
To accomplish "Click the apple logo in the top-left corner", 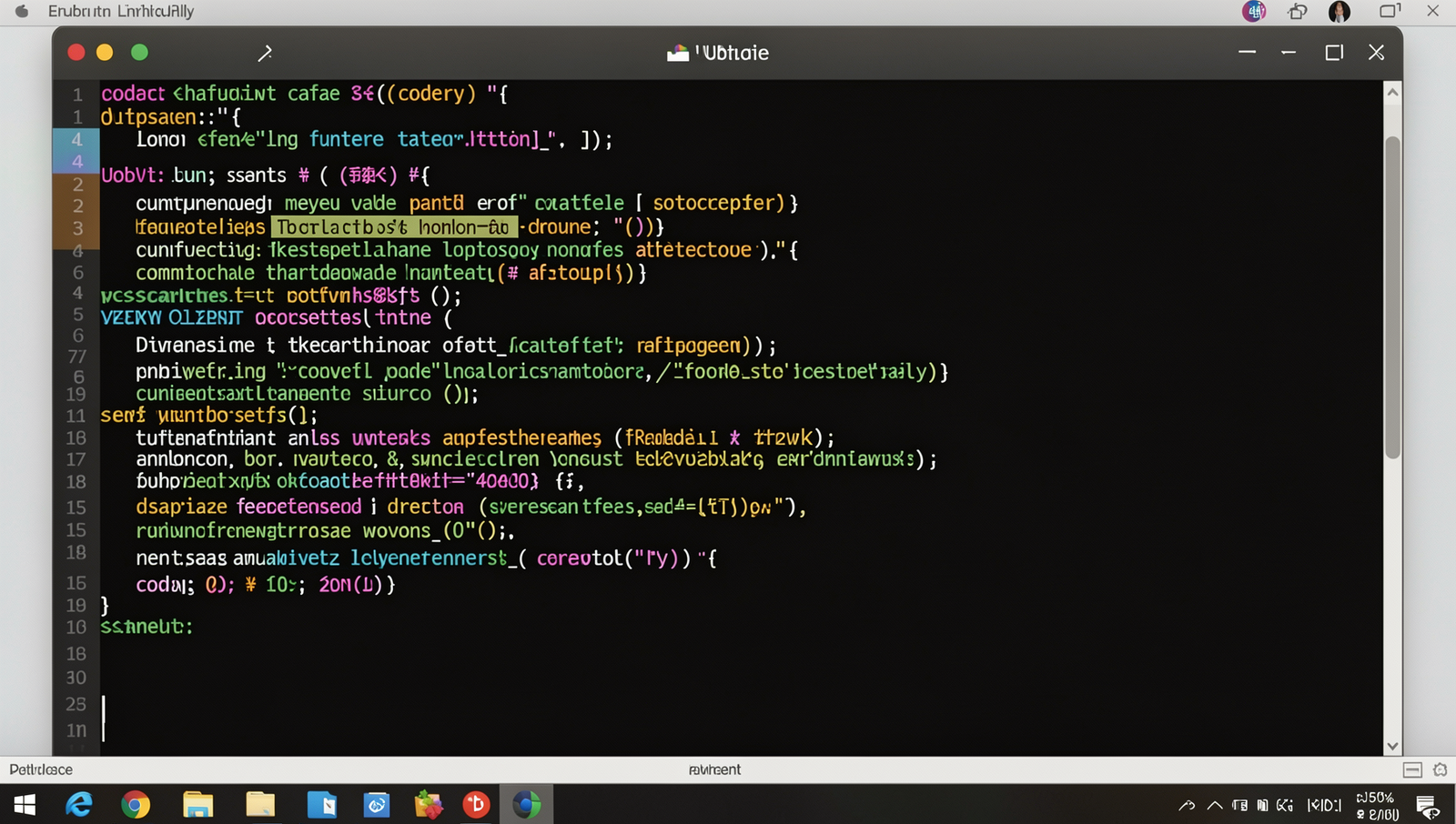I will (x=22, y=11).
